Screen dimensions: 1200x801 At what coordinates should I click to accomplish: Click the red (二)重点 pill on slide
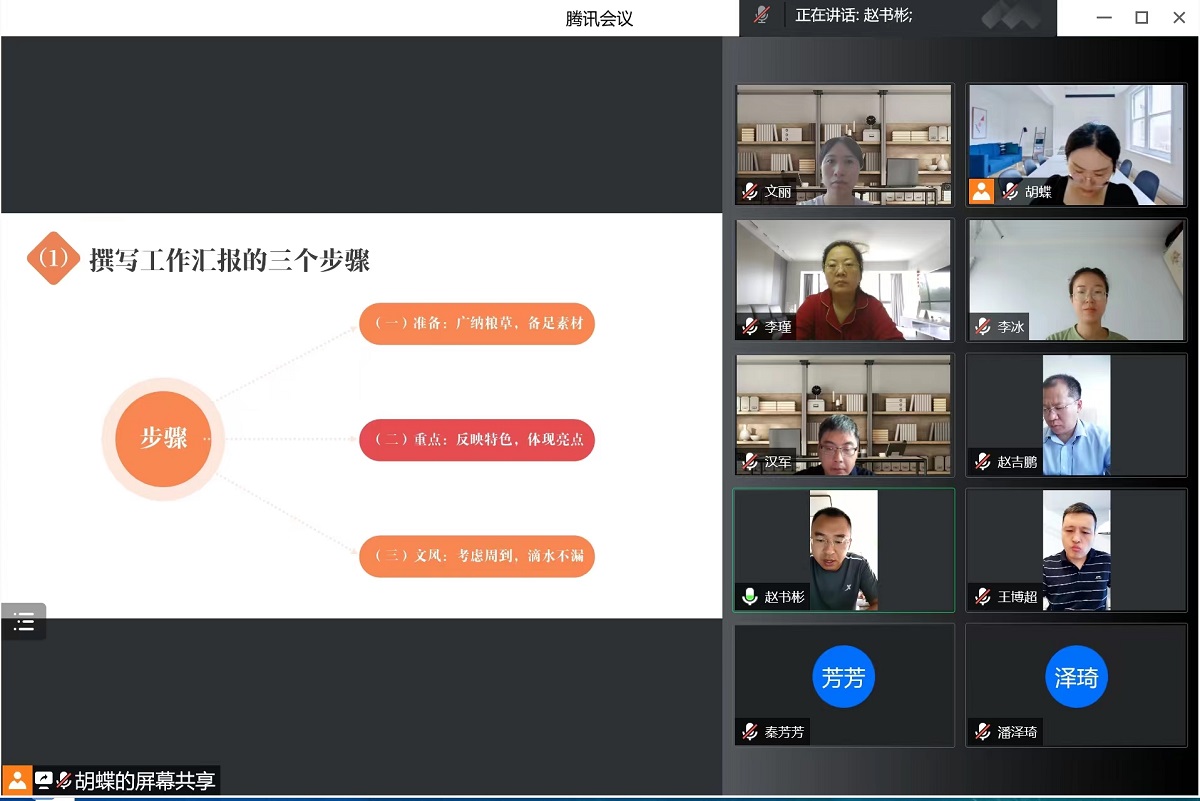477,440
